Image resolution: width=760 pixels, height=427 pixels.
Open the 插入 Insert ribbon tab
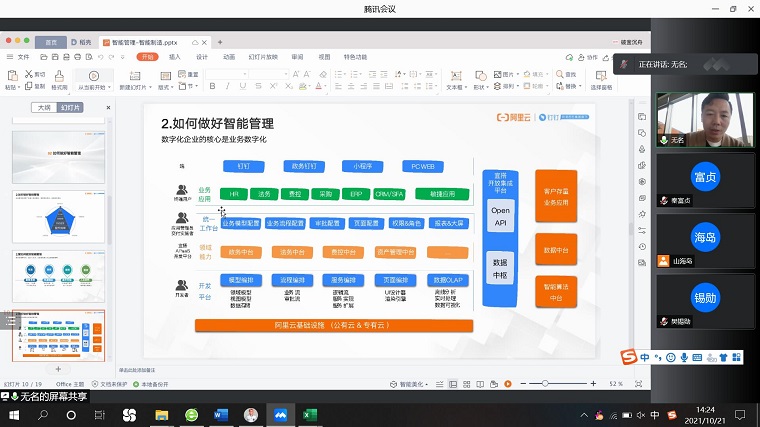(174, 57)
